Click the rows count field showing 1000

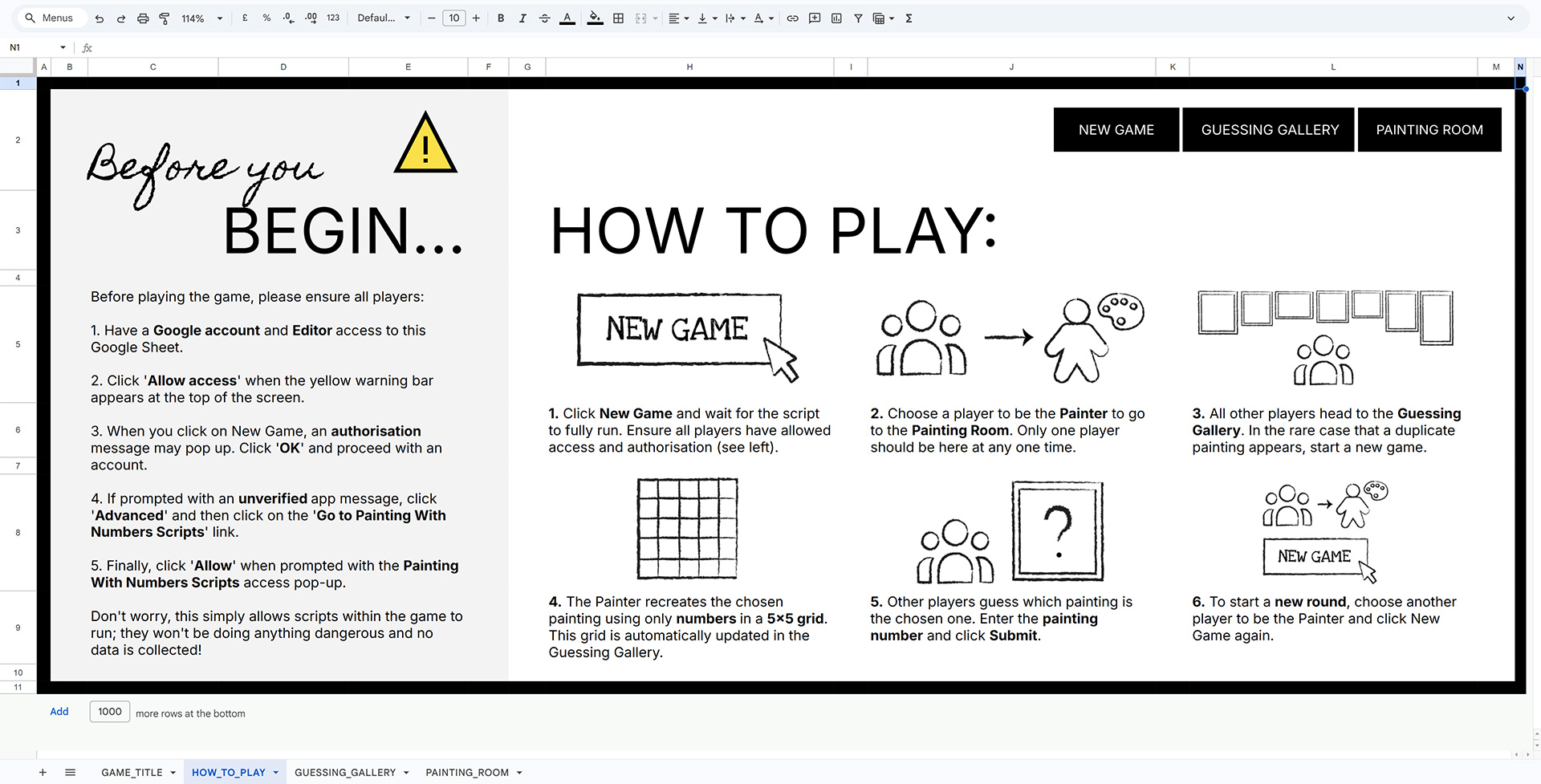110,712
